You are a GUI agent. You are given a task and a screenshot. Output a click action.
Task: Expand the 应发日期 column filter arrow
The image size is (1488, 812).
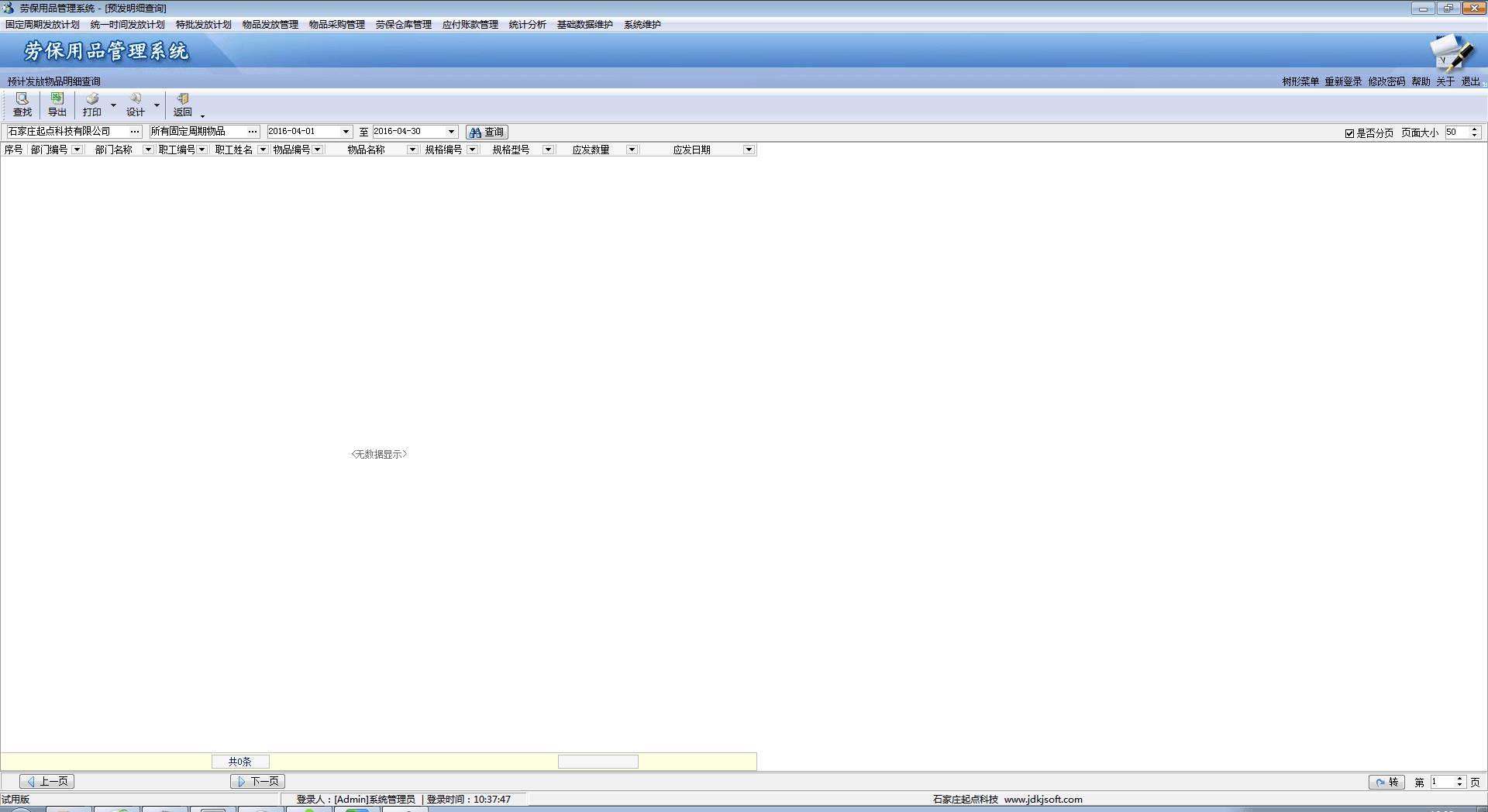[749, 150]
